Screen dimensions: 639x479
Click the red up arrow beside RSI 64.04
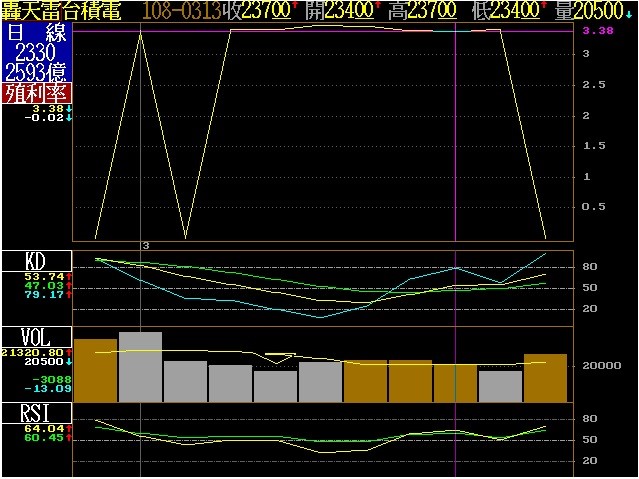69,428
